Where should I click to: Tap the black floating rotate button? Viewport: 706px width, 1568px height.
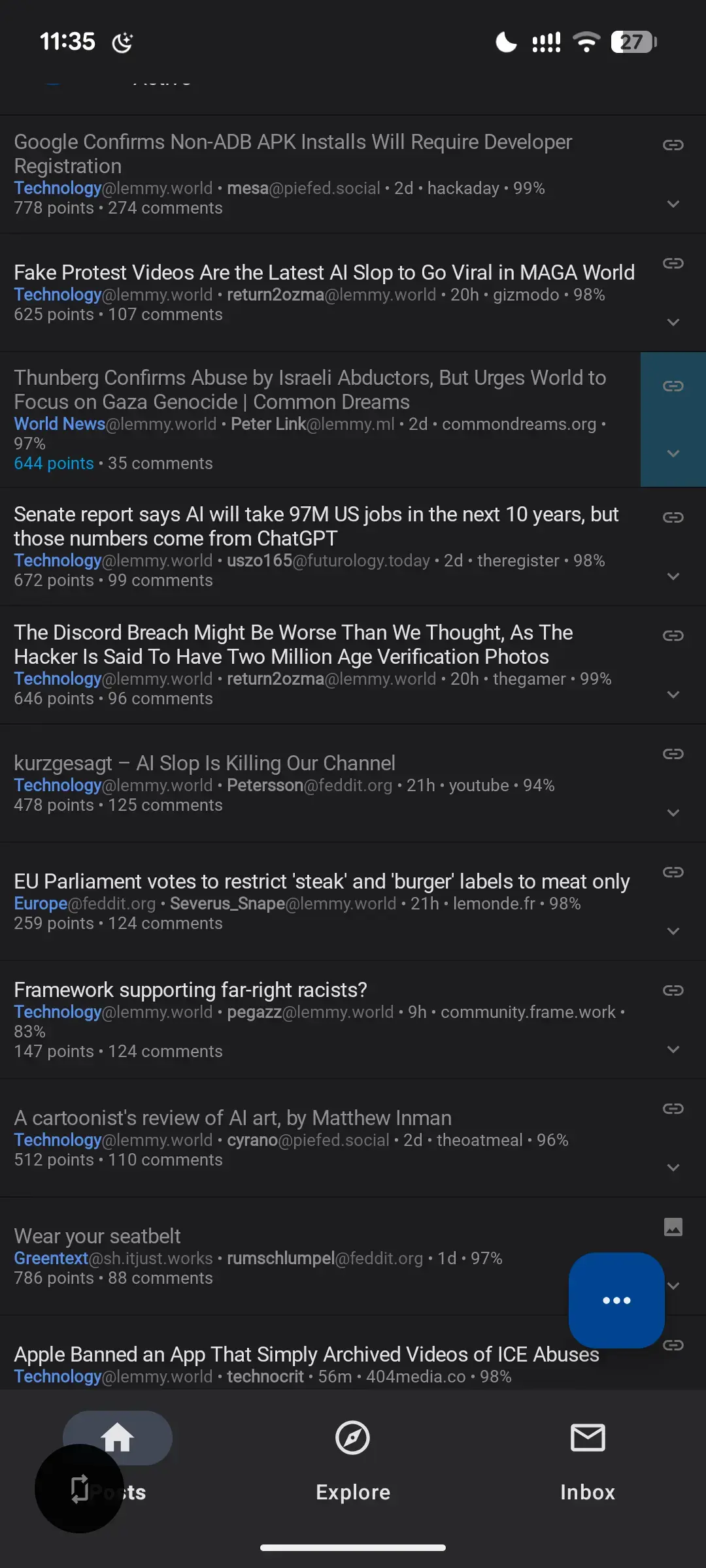[79, 1488]
